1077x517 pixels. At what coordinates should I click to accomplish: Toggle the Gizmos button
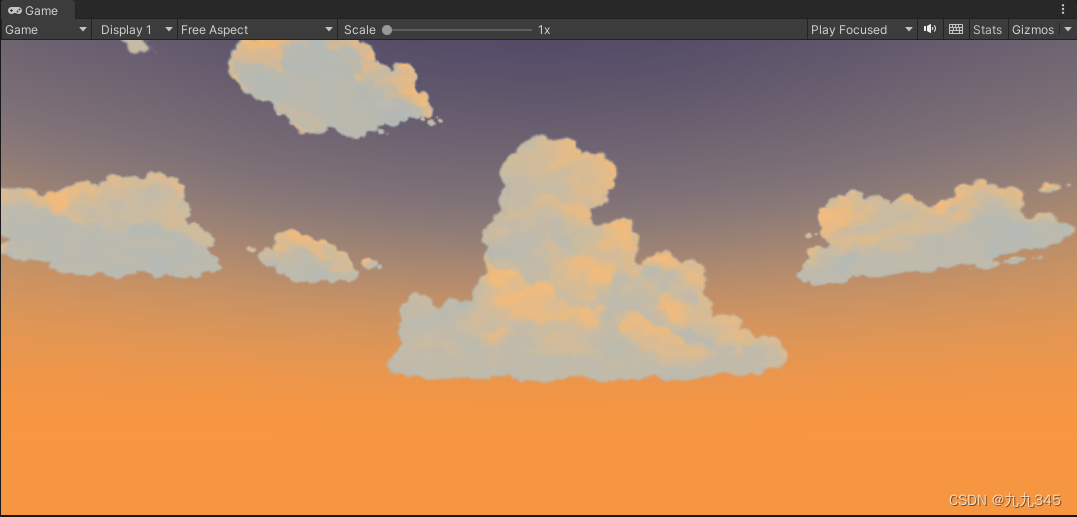1033,30
